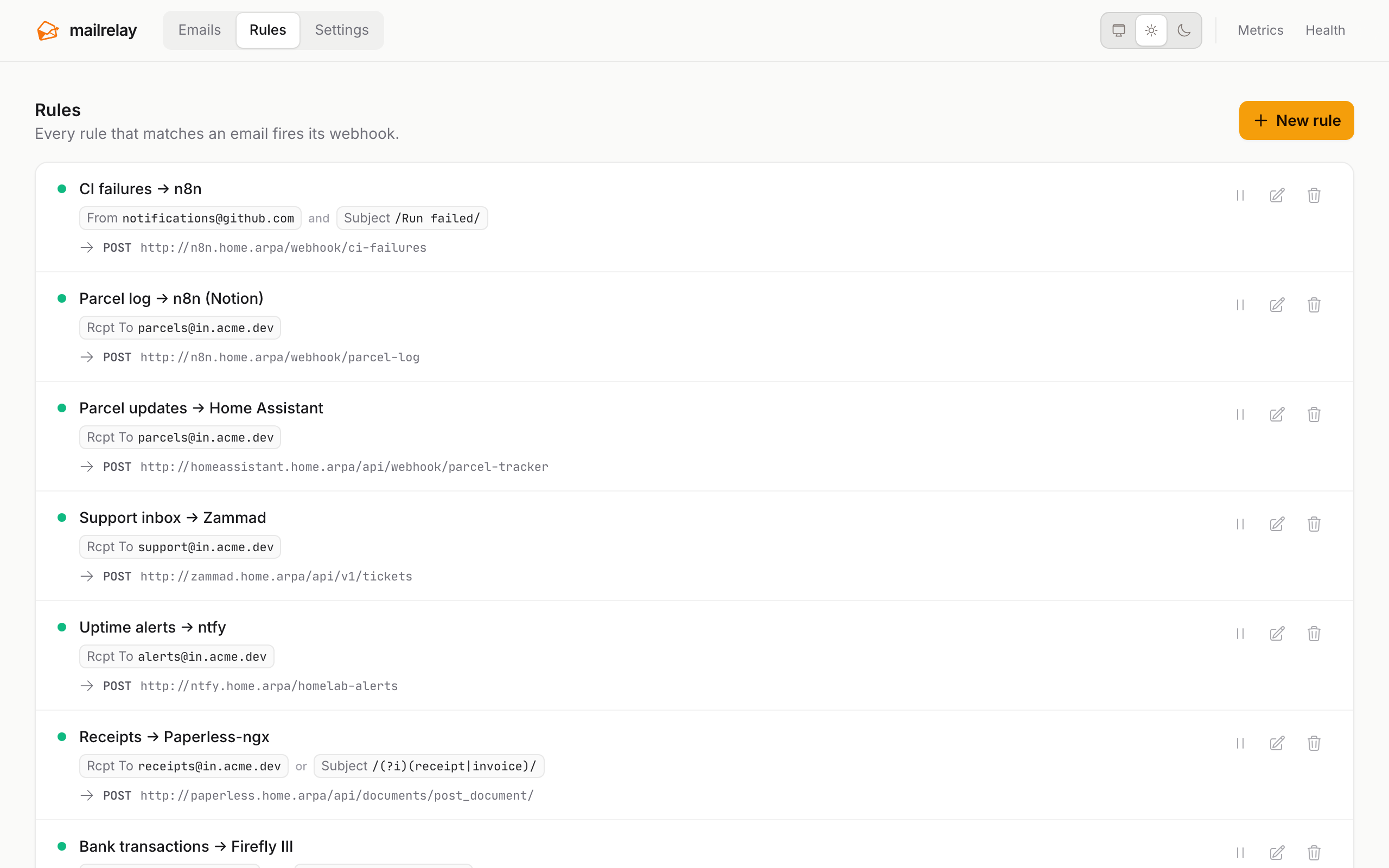This screenshot has width=1389, height=868.
Task: Pause the Support inbox → Zammad rule
Action: point(1240,524)
